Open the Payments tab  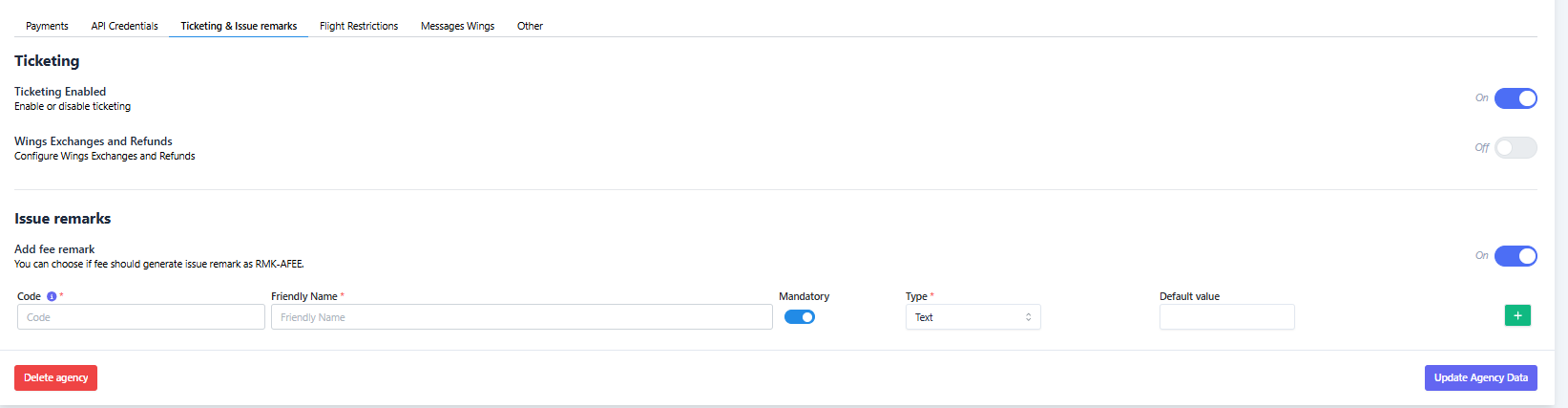pos(47,26)
